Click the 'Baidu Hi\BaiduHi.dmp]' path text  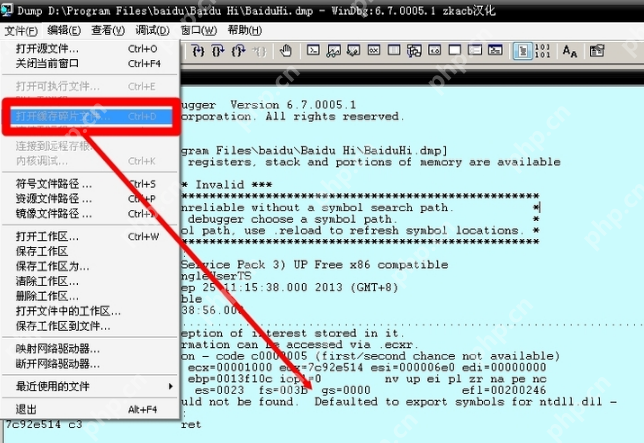pos(374,151)
